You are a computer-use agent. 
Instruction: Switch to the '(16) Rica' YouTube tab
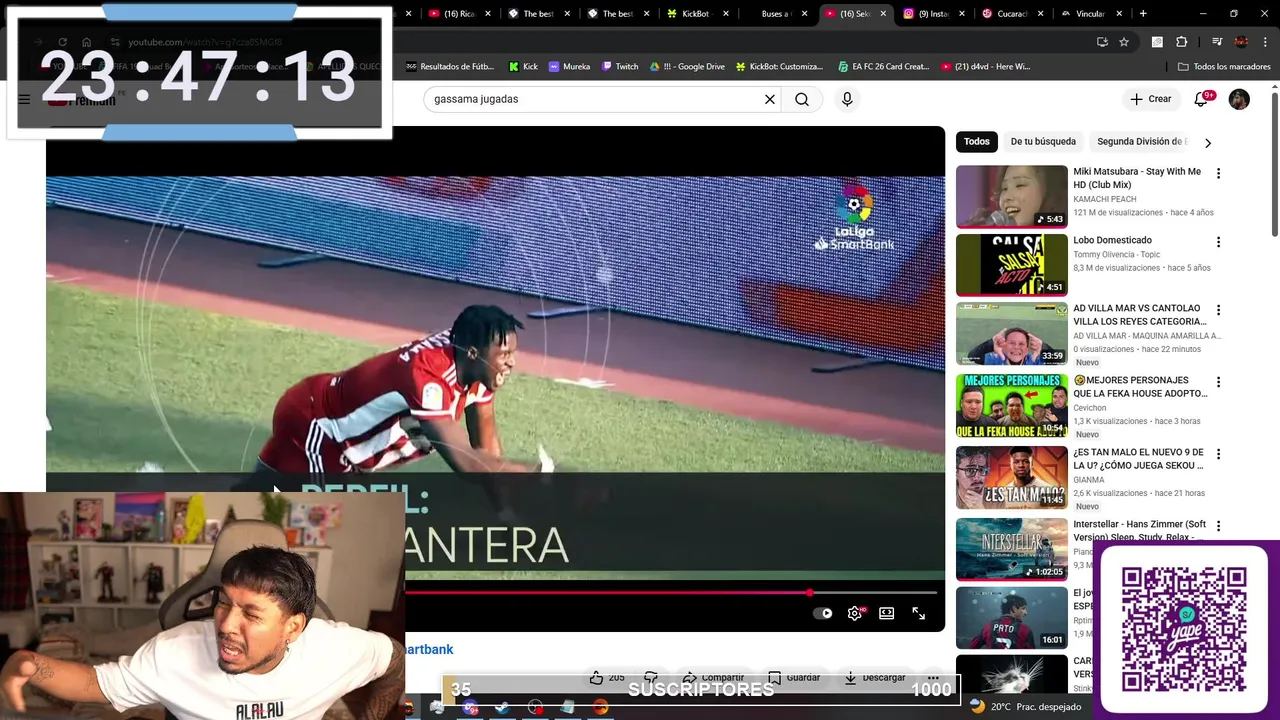(x=458, y=14)
